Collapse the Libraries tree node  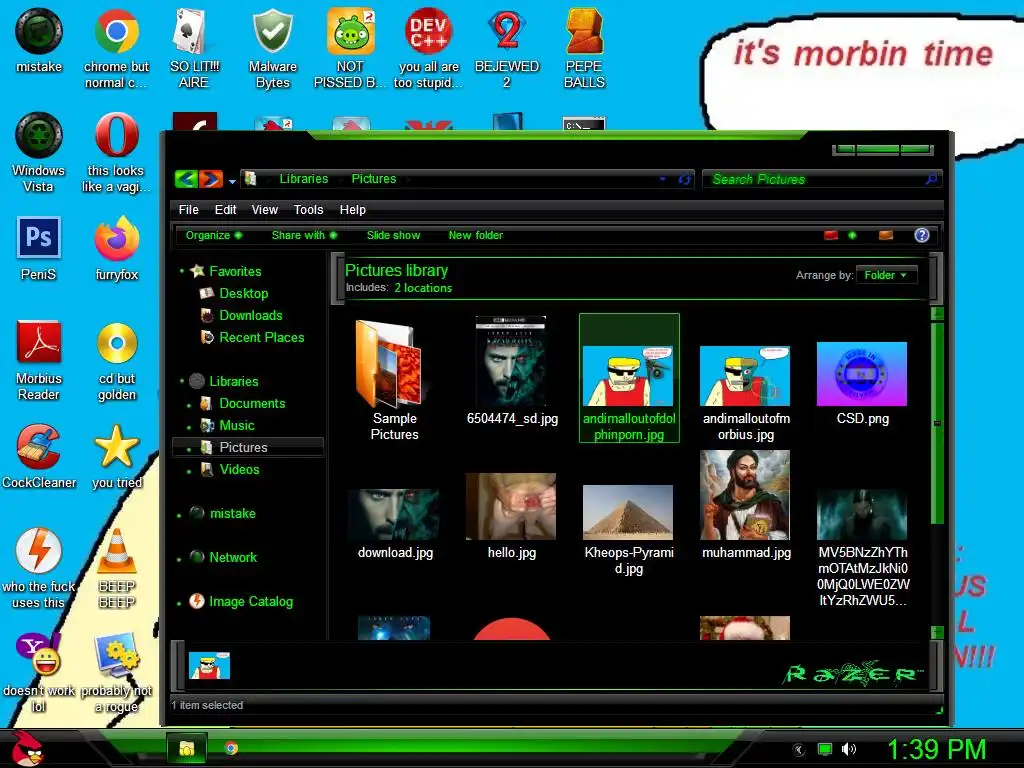click(182, 381)
